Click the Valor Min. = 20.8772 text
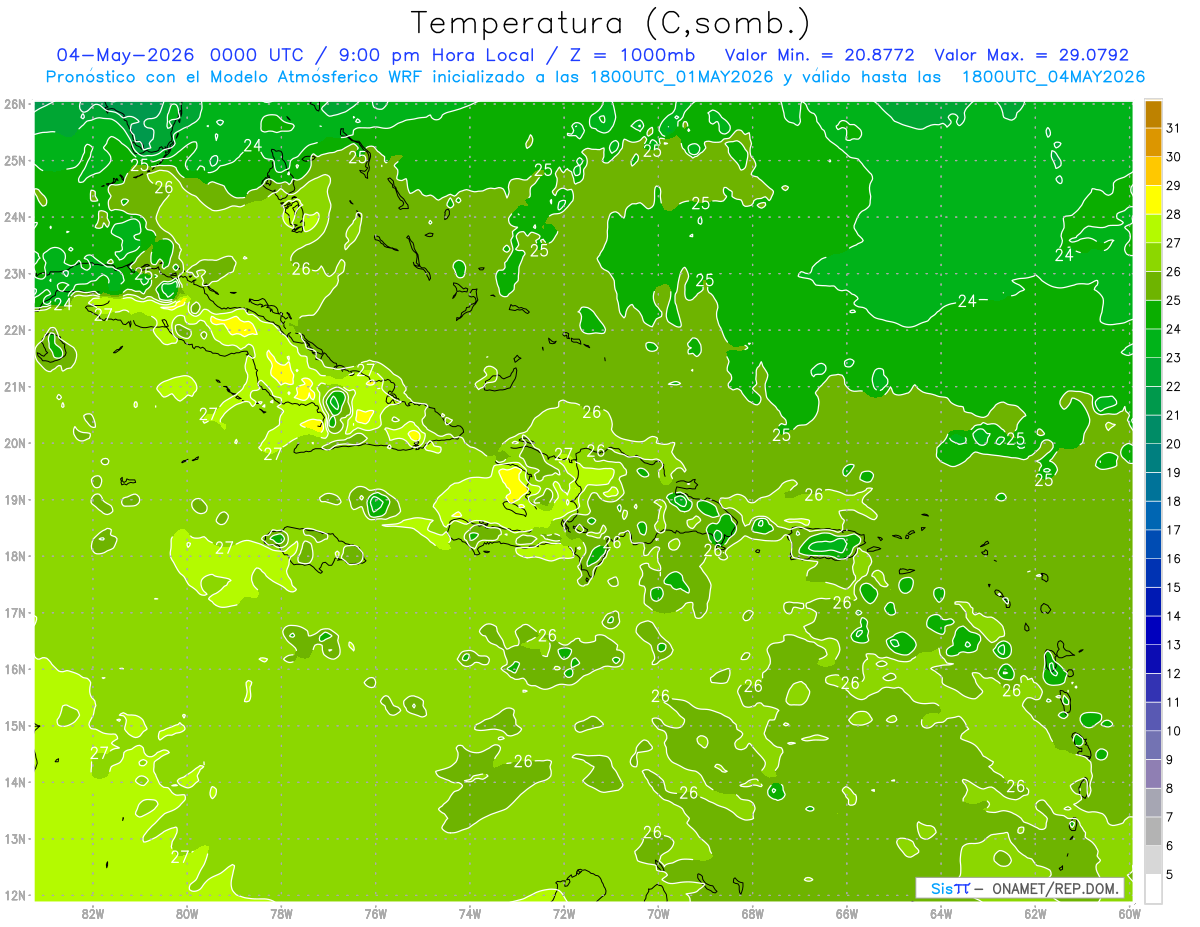The image size is (1200, 927). 820,55
